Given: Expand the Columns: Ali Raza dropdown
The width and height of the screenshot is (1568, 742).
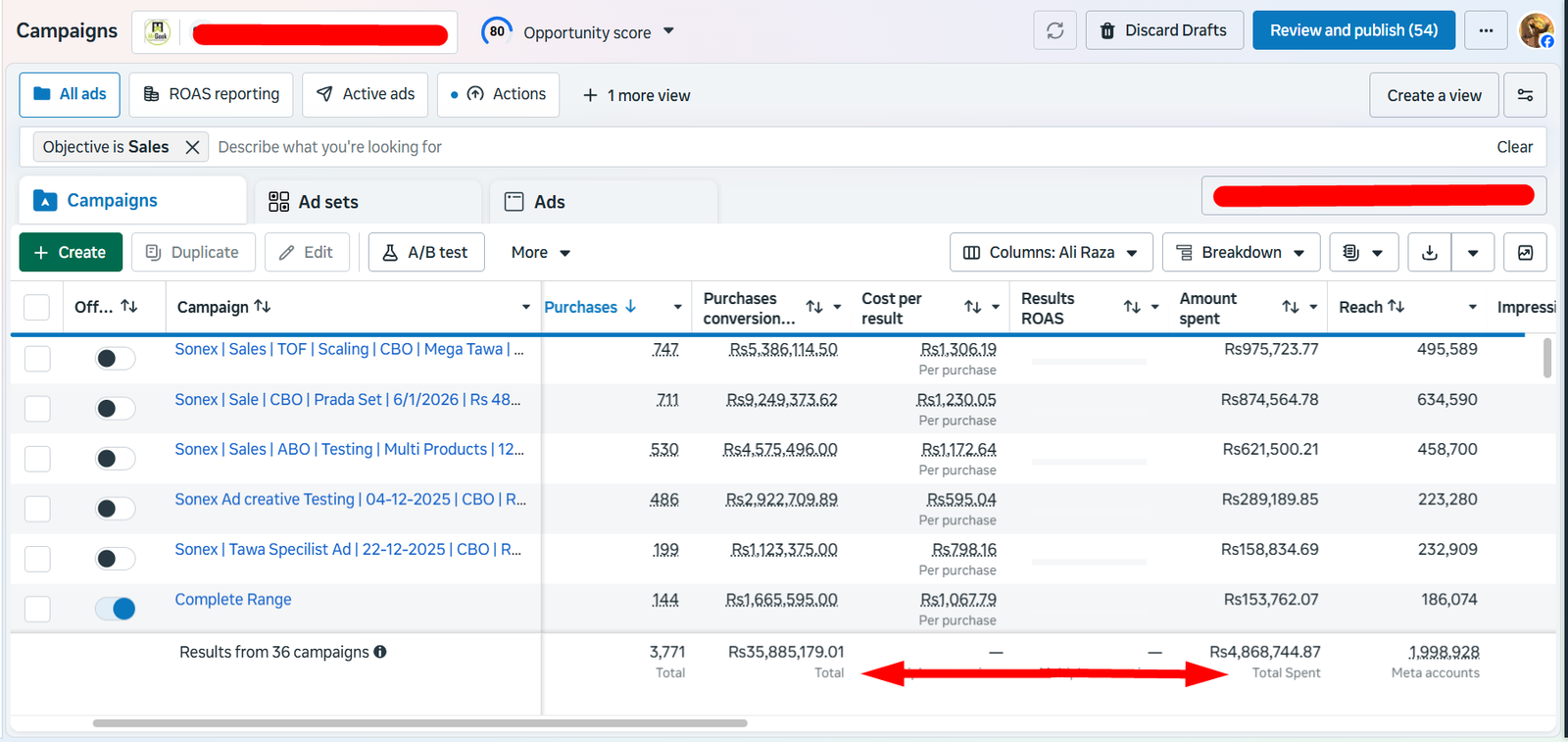Looking at the screenshot, I should pos(1051,253).
